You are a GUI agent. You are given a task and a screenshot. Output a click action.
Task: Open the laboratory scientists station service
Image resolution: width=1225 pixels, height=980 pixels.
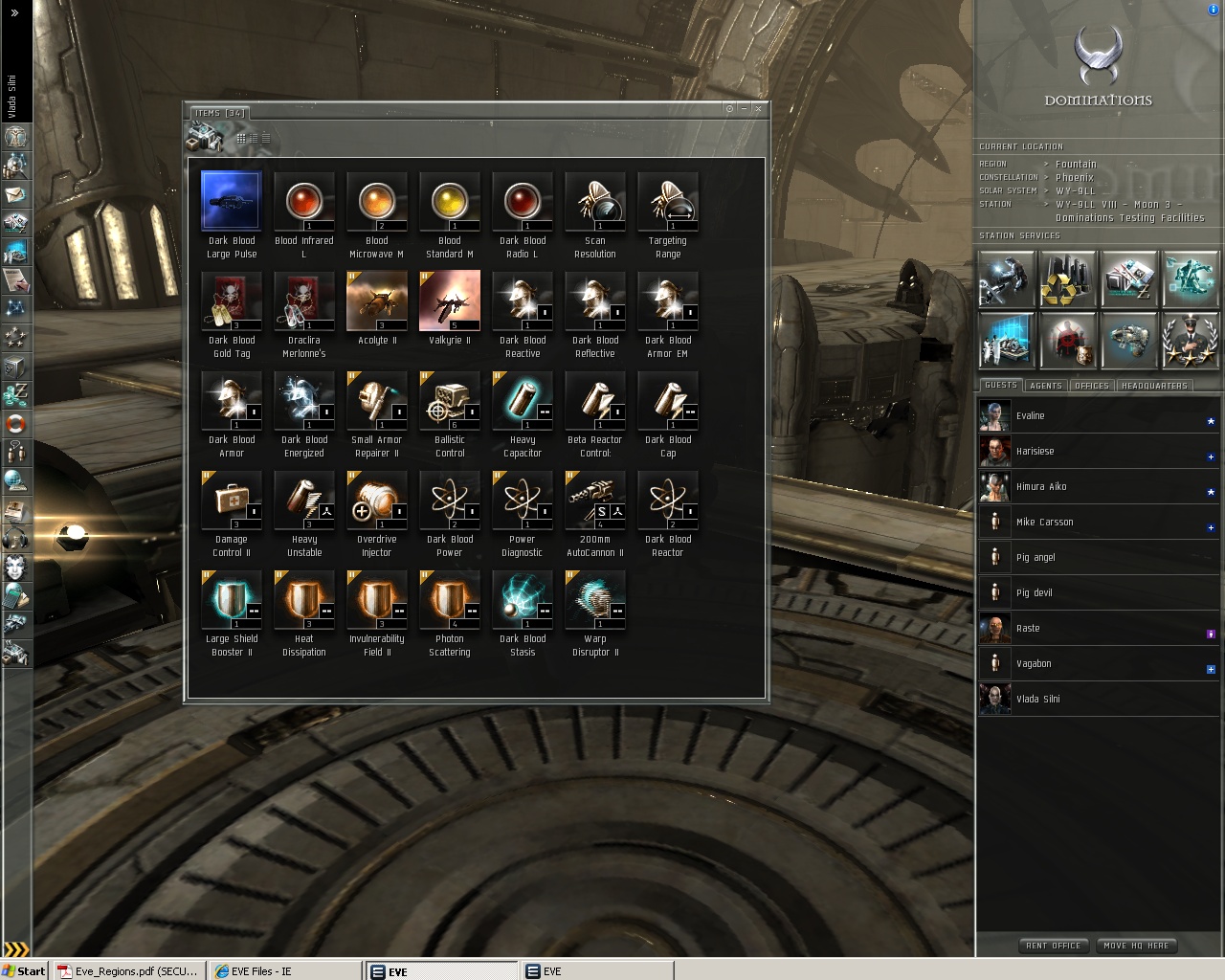pyautogui.click(x=1007, y=340)
